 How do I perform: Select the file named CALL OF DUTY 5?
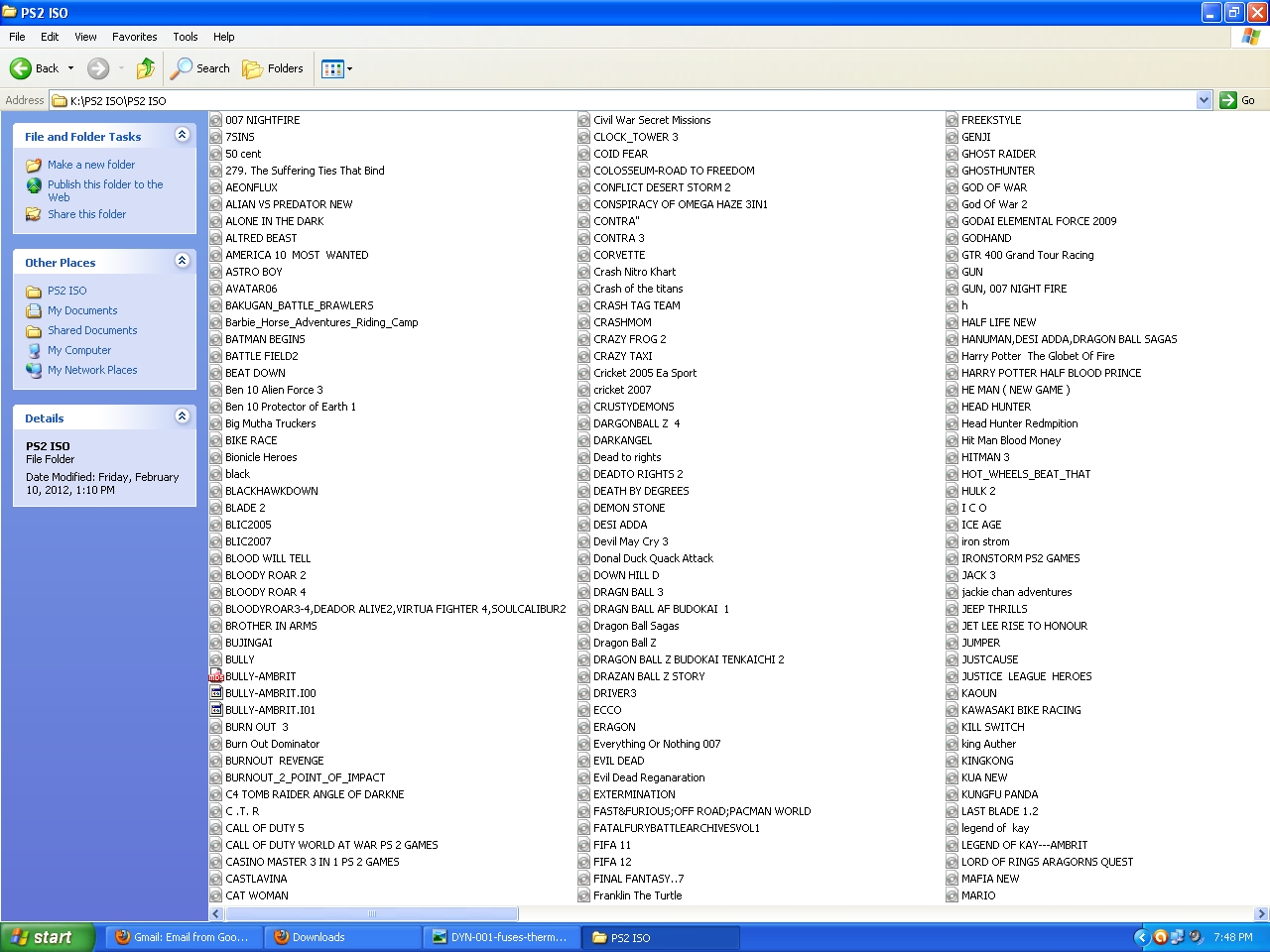265,828
